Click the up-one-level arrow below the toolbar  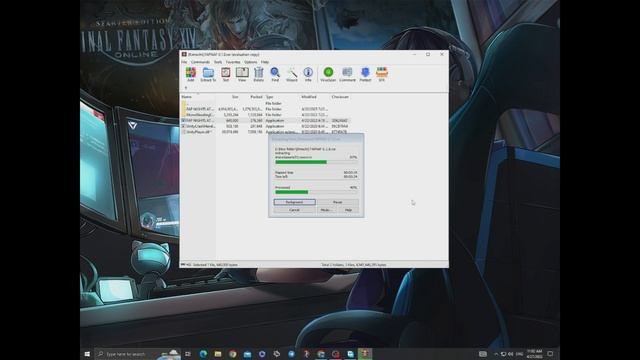point(186,88)
